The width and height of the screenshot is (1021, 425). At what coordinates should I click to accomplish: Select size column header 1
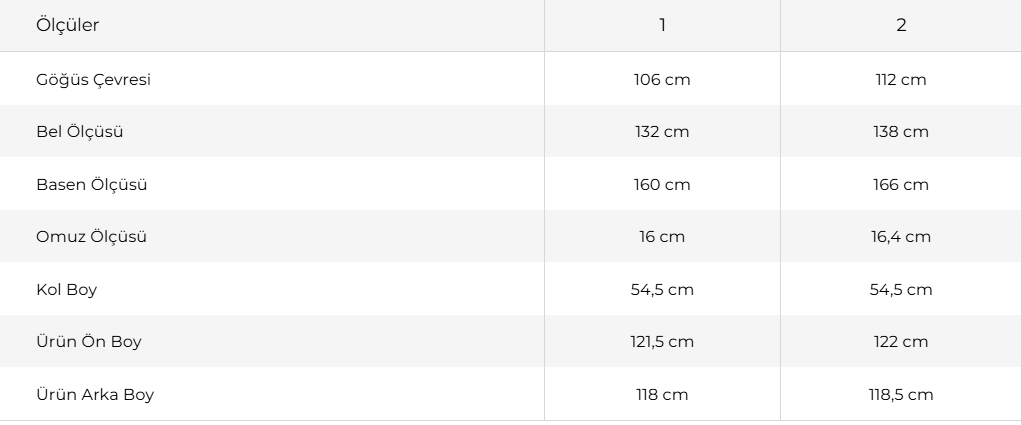(x=662, y=26)
